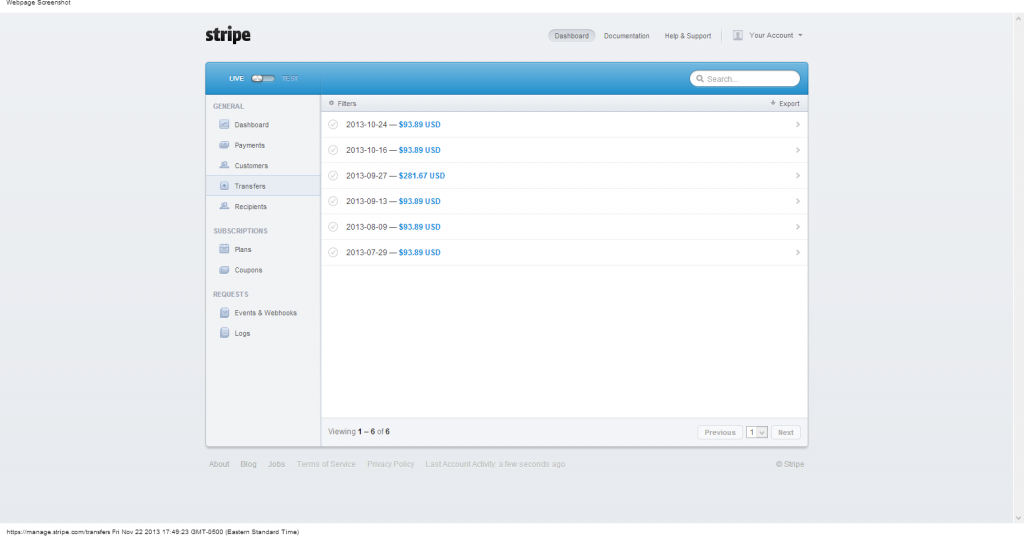Click status check icon for 2013-08-09 transfer
Viewport: 1024px width, 536px height.
point(333,227)
